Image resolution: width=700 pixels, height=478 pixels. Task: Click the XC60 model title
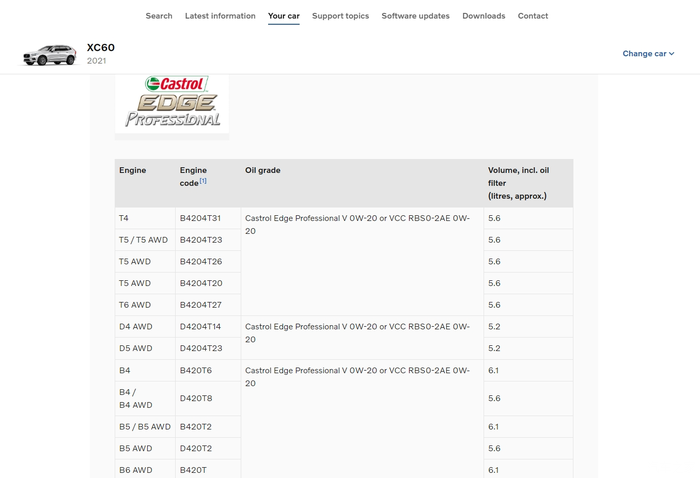click(101, 47)
